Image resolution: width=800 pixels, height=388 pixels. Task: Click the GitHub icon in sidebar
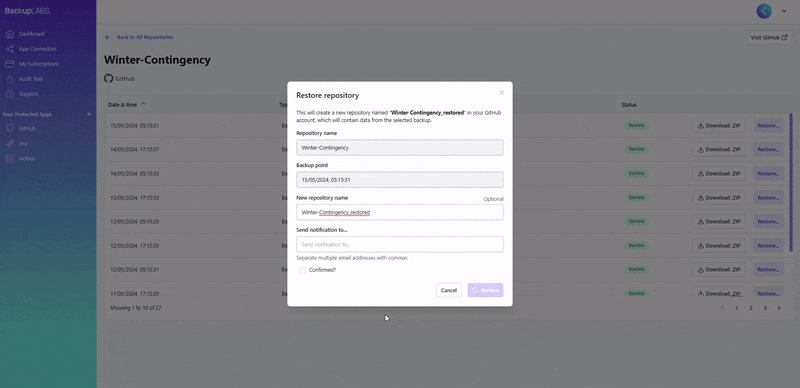click(10, 129)
